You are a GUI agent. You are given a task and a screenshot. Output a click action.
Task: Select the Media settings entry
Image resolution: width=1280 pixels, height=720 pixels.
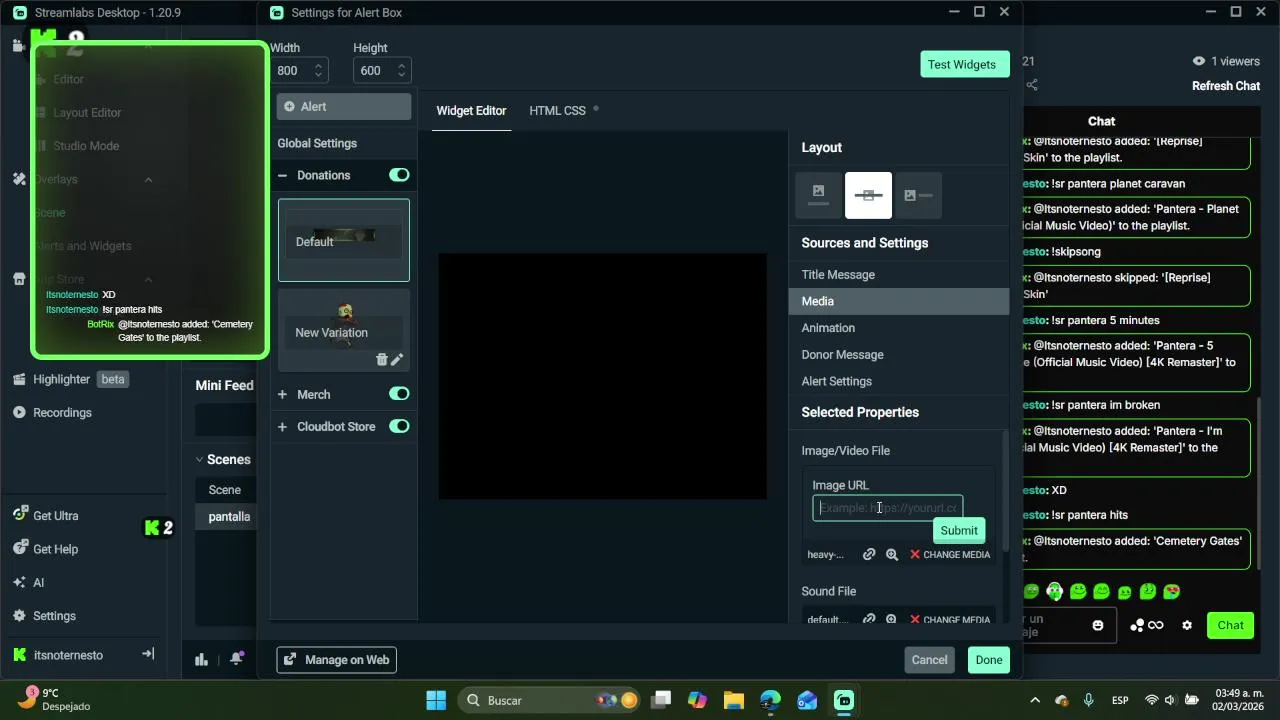tap(899, 301)
